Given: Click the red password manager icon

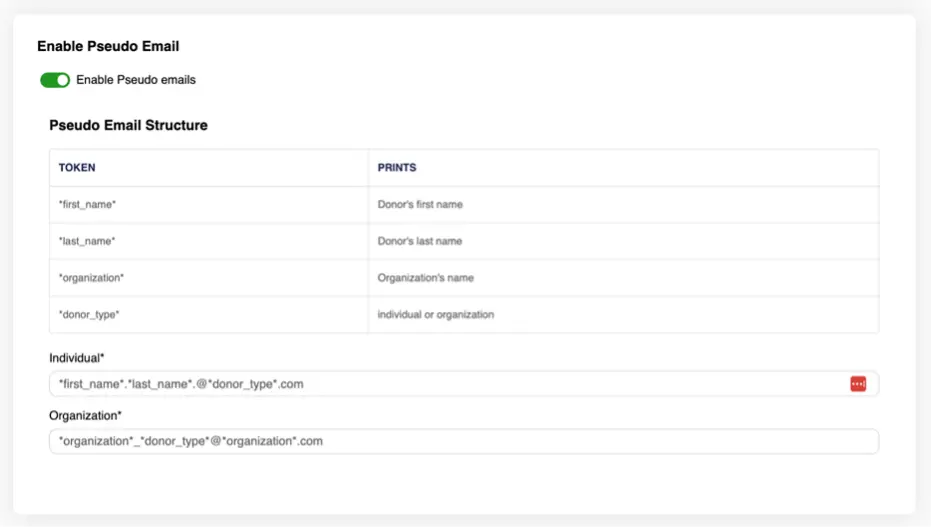Looking at the screenshot, I should coord(858,384).
